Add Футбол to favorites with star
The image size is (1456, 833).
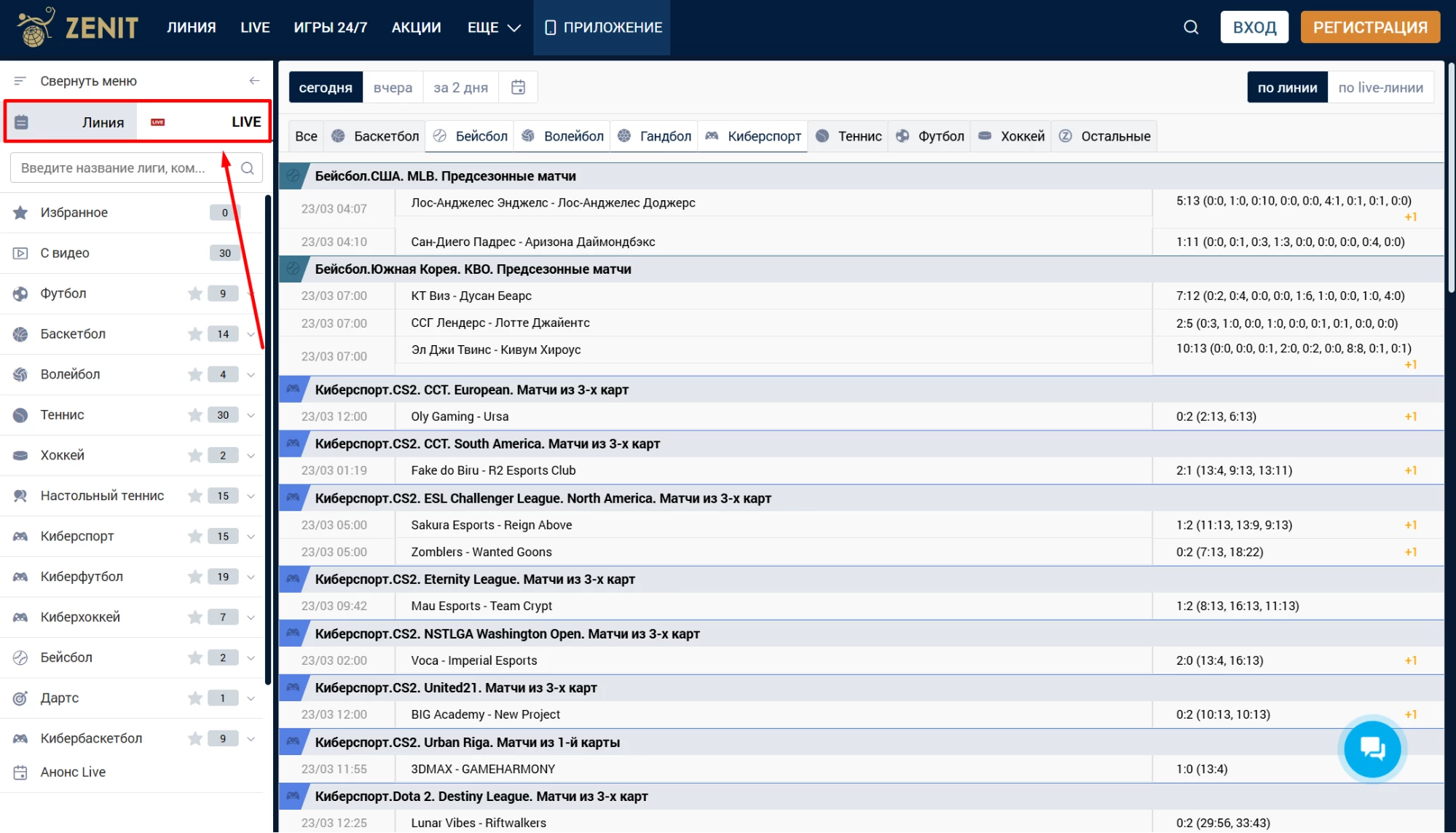[x=194, y=293]
